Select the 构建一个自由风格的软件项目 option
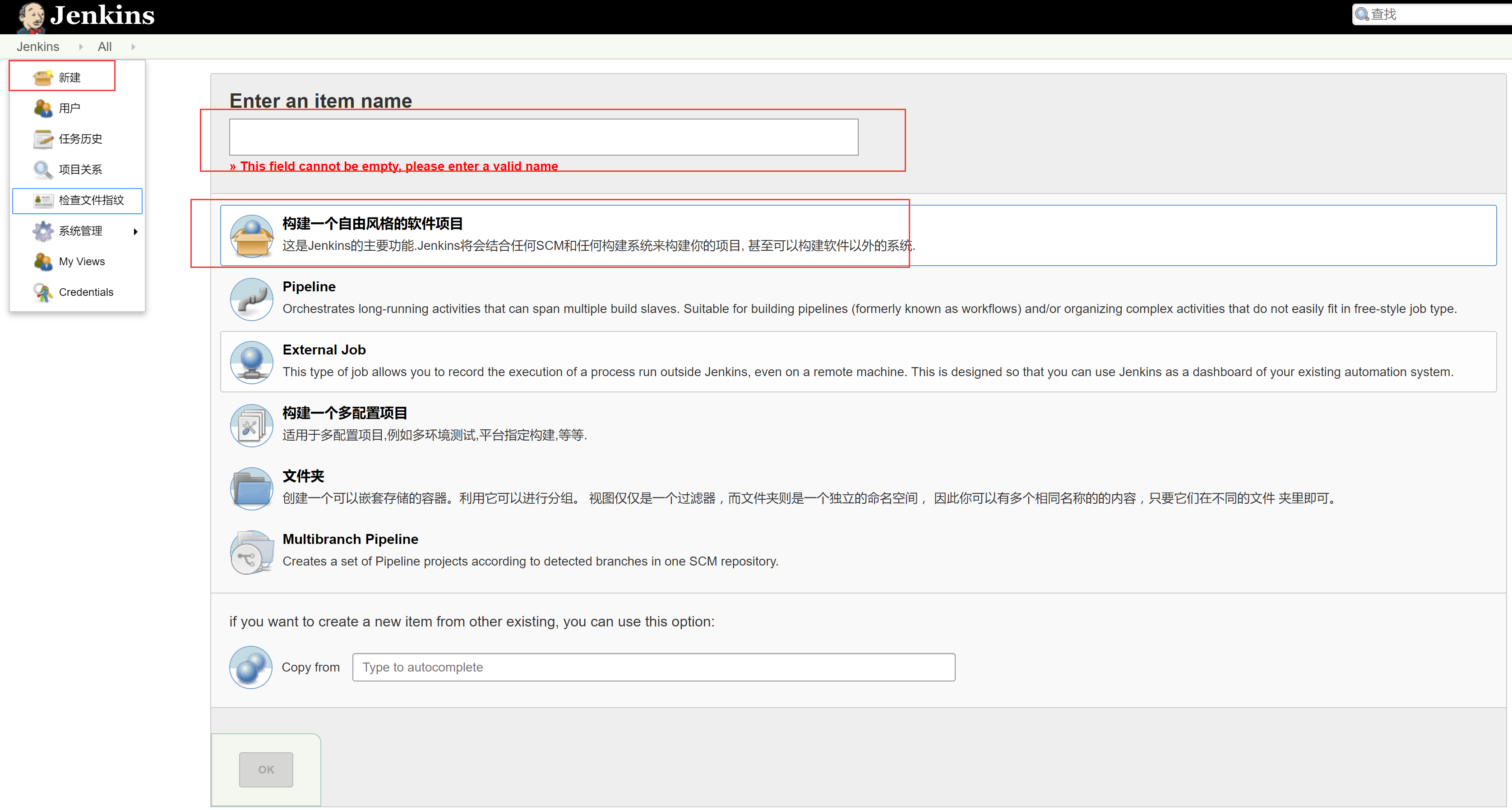1512x810 pixels. point(372,223)
